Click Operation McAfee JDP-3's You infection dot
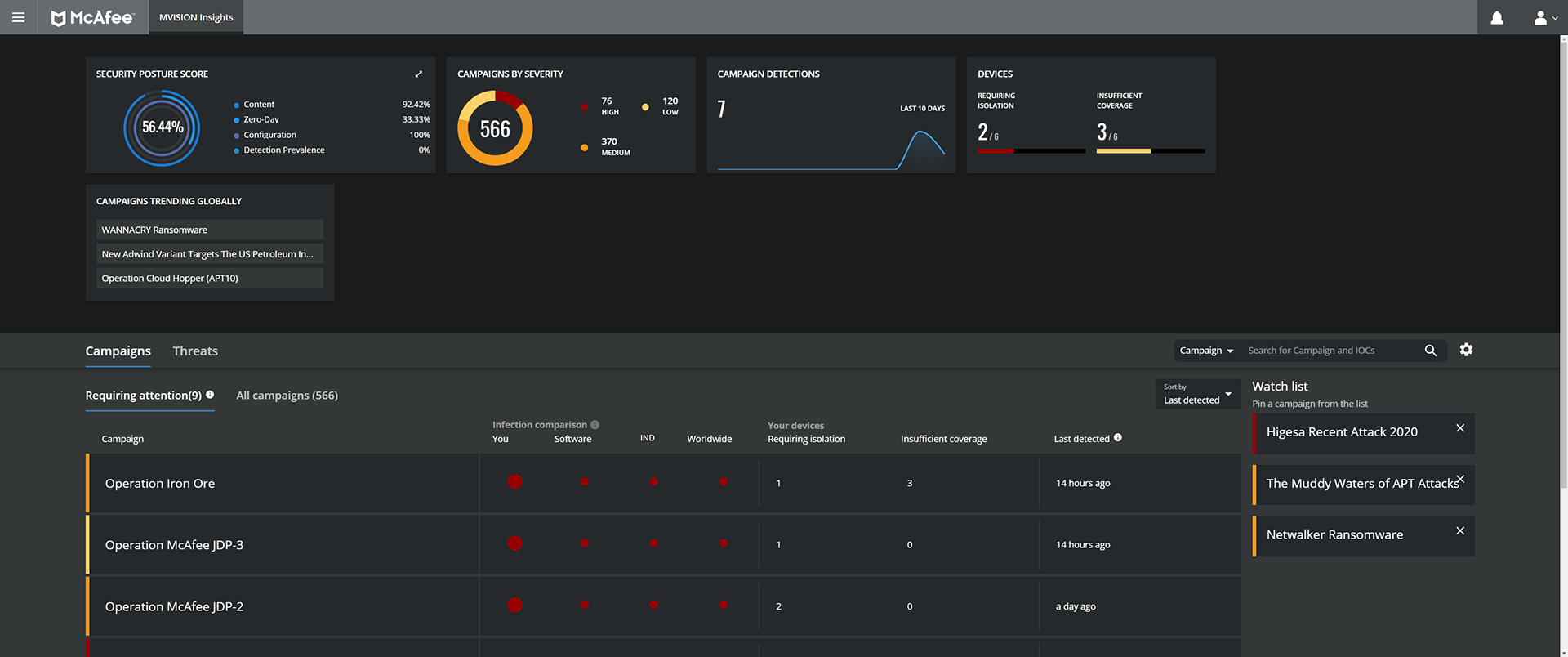The width and height of the screenshot is (1568, 657). point(514,543)
